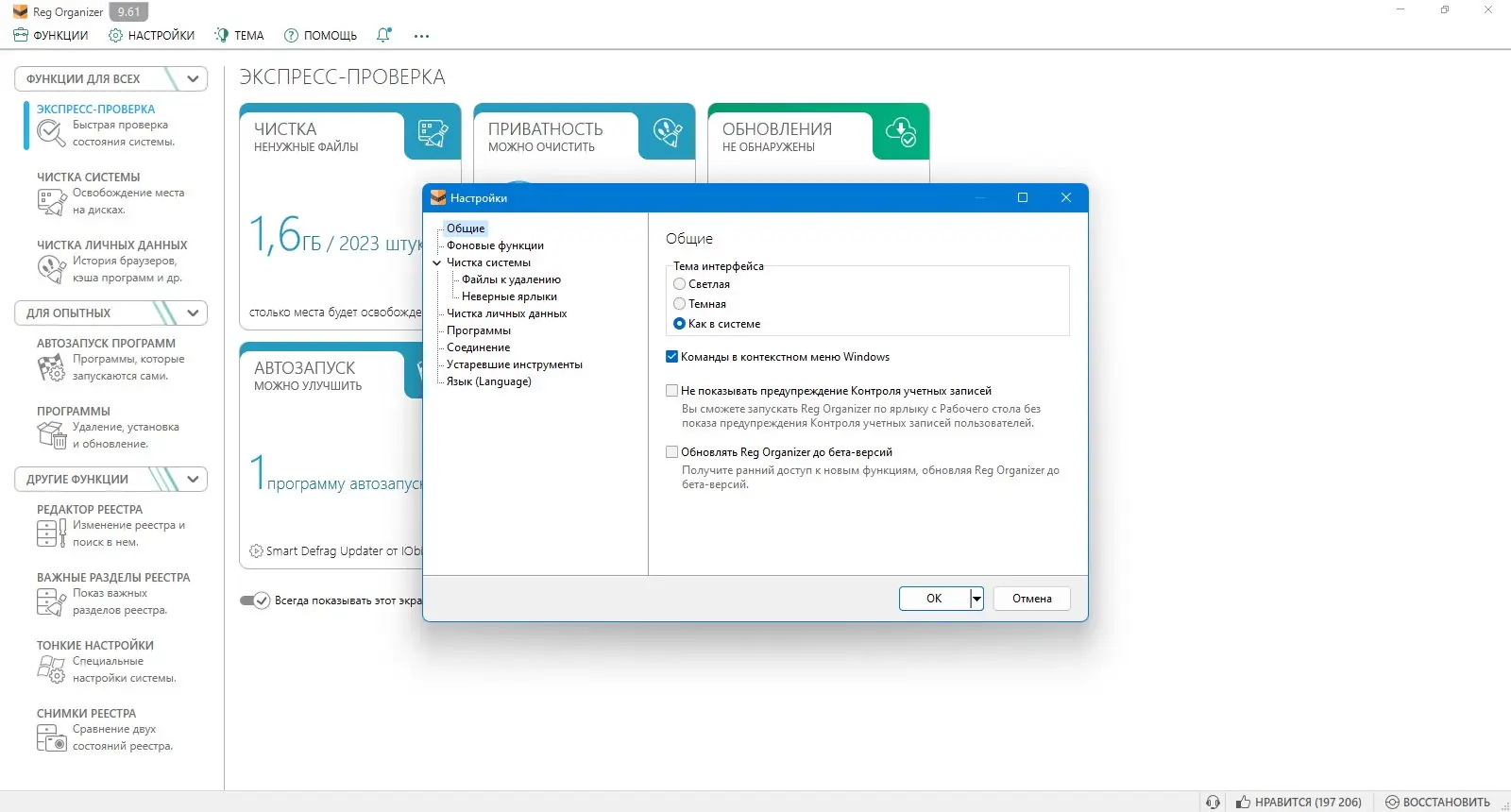Click the Отмена button
1511x812 pixels.
[x=1032, y=599]
